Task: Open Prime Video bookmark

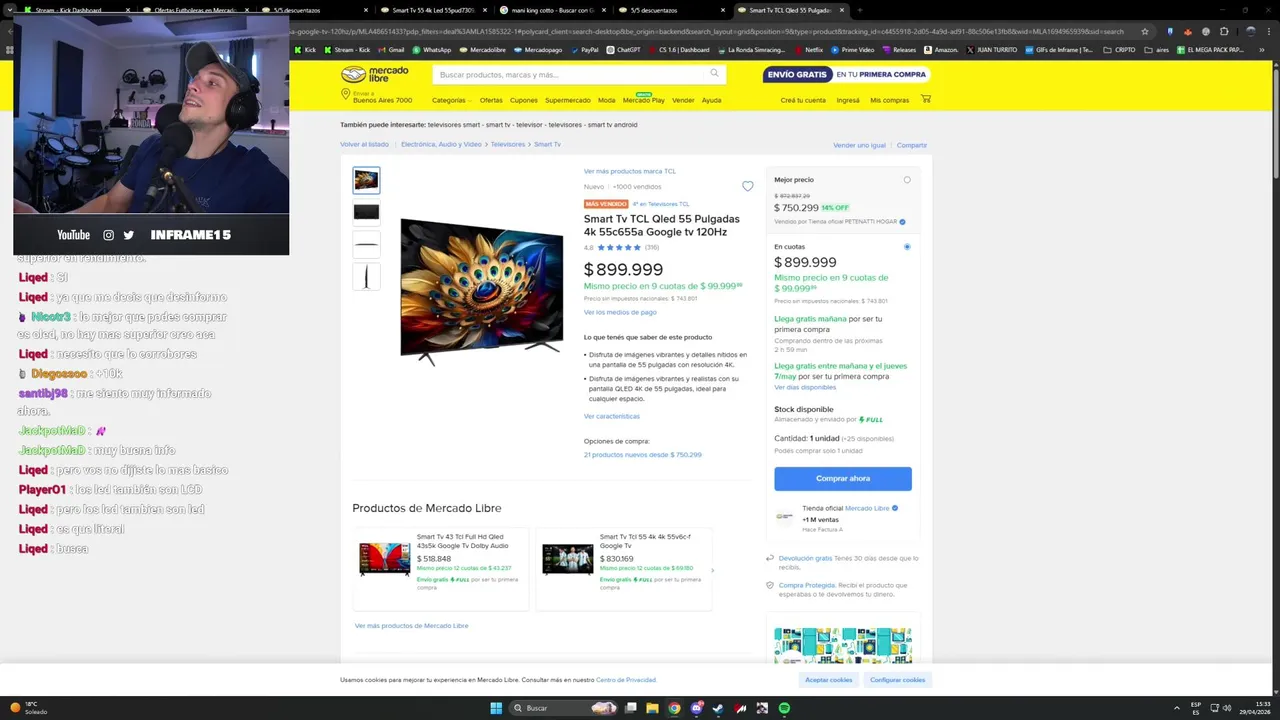Action: [x=852, y=49]
